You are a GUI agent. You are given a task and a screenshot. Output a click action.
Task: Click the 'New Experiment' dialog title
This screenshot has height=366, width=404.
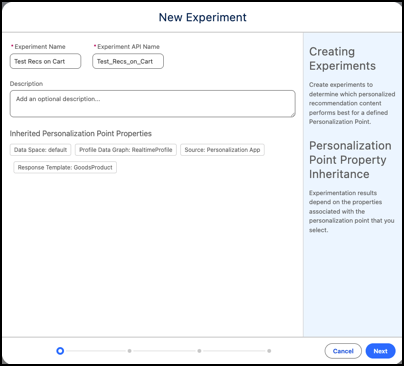click(x=202, y=17)
